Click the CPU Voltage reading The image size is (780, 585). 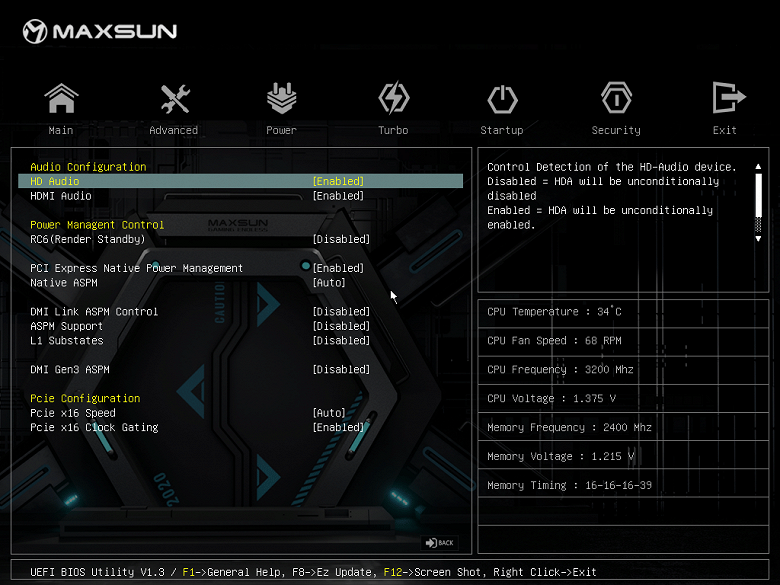pos(551,398)
